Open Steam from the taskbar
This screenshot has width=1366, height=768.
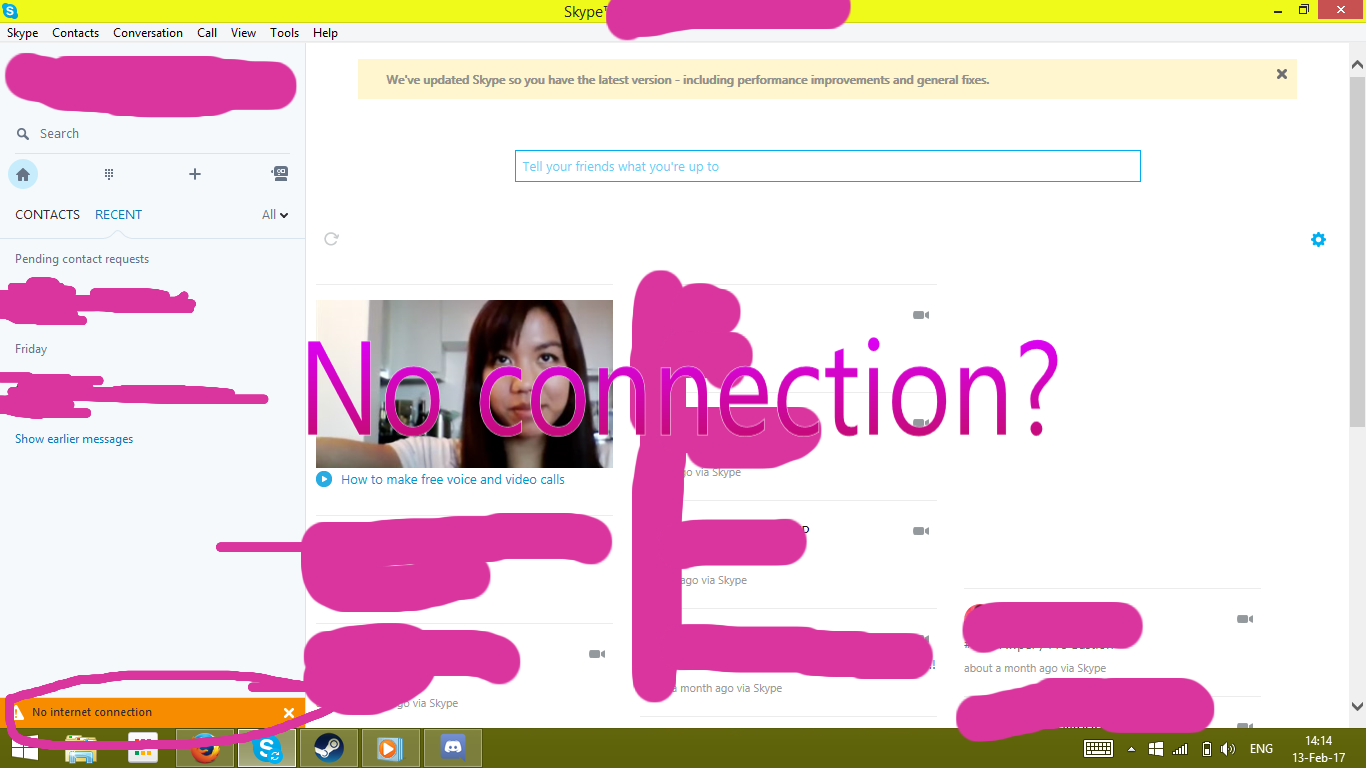[x=328, y=748]
